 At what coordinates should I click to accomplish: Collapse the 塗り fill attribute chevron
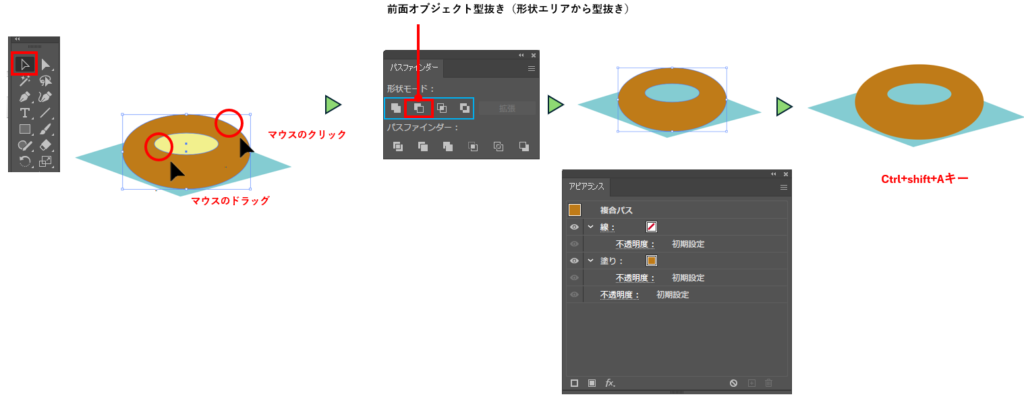590,261
